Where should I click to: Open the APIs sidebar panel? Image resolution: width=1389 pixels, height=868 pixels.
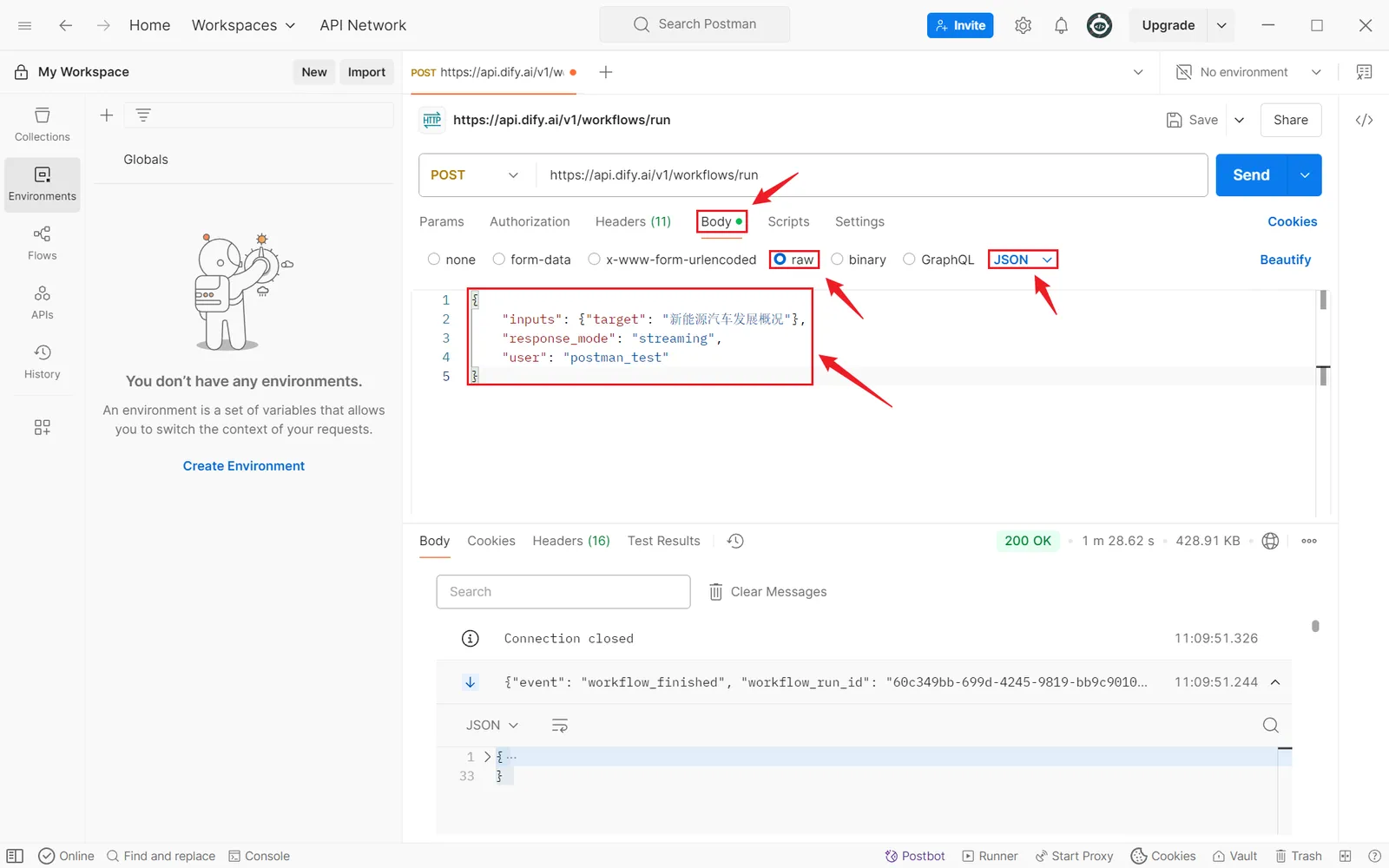tap(43, 303)
